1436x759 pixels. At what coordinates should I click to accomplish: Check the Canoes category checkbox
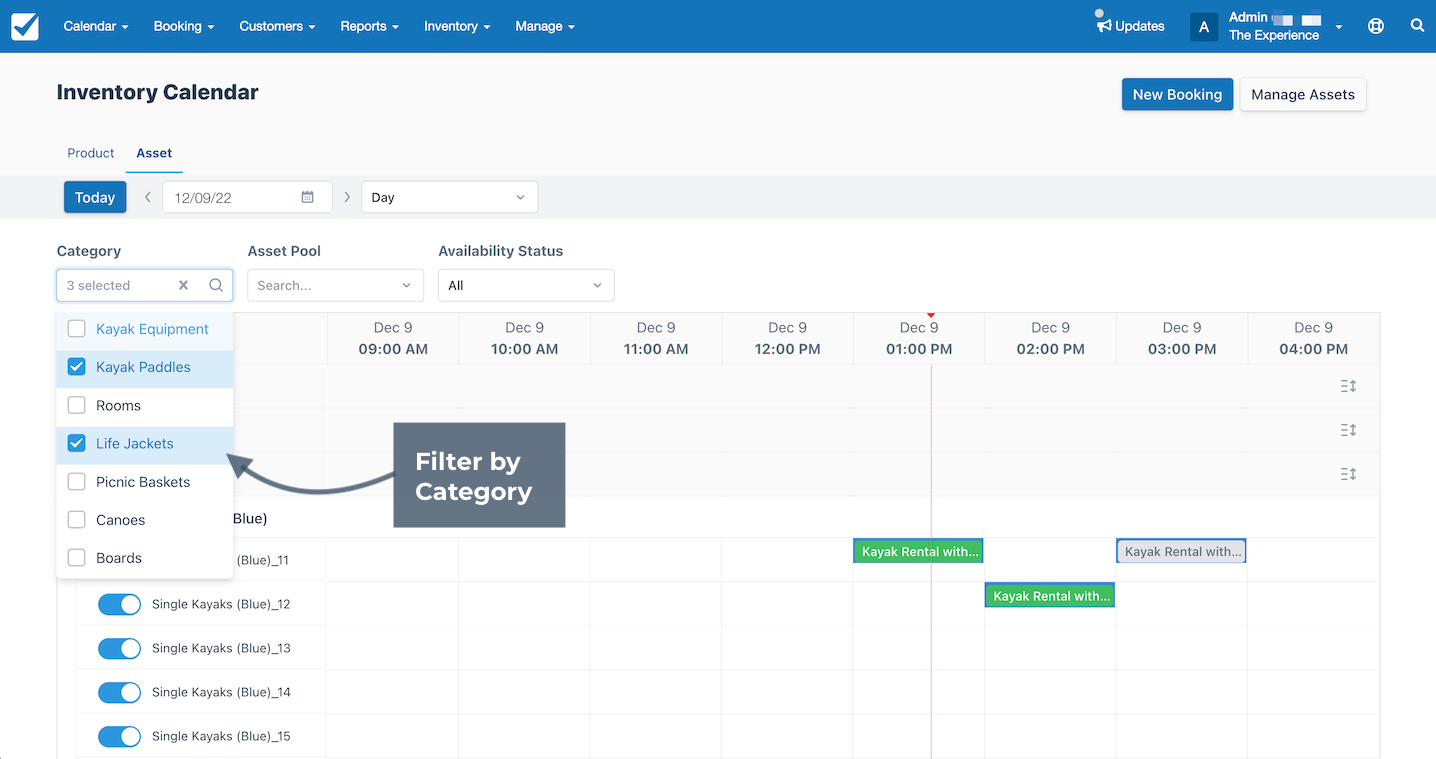pyautogui.click(x=76, y=520)
